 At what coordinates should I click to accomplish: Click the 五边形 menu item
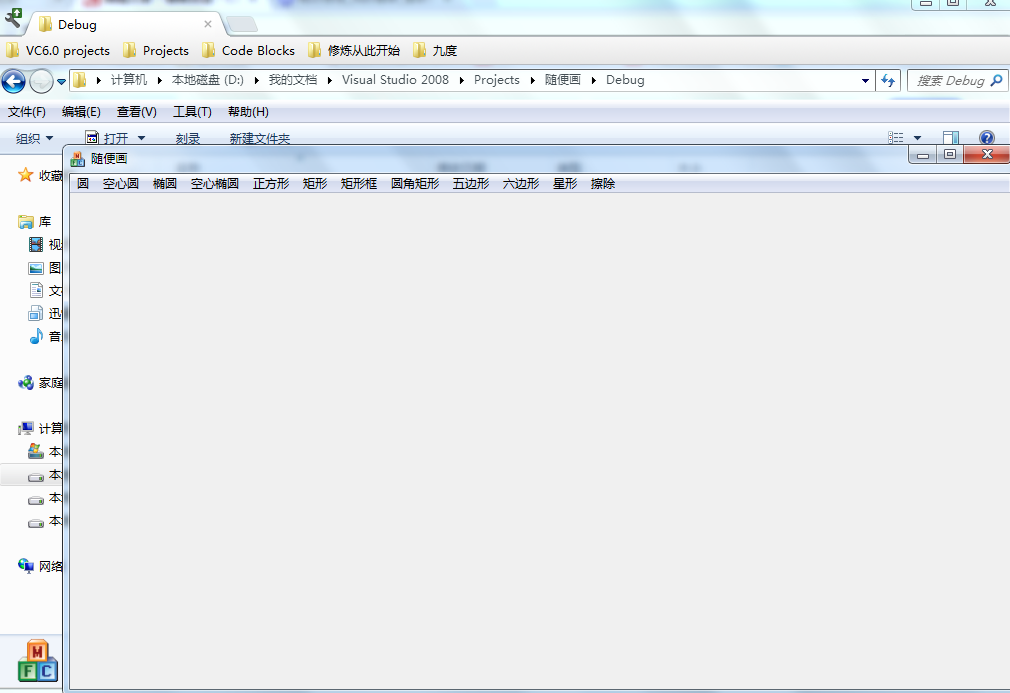471,184
